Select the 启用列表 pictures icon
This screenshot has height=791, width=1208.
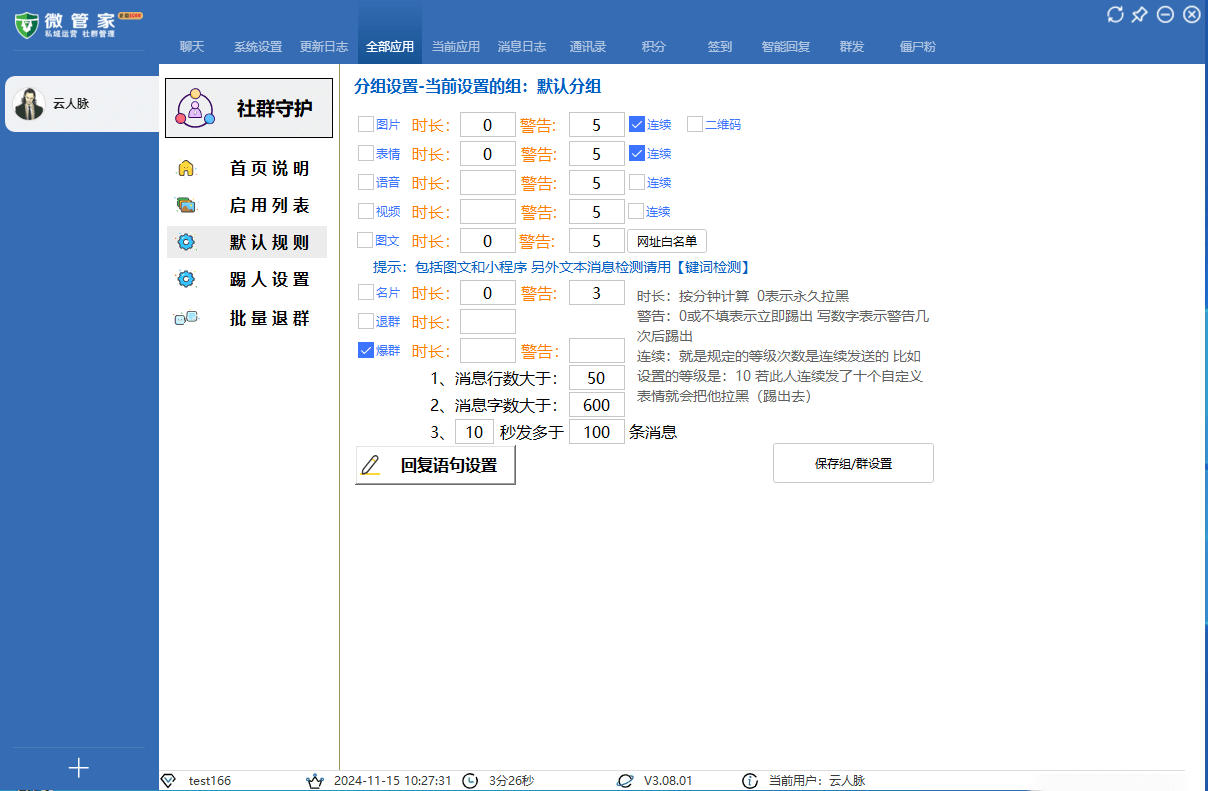pyautogui.click(x=186, y=205)
